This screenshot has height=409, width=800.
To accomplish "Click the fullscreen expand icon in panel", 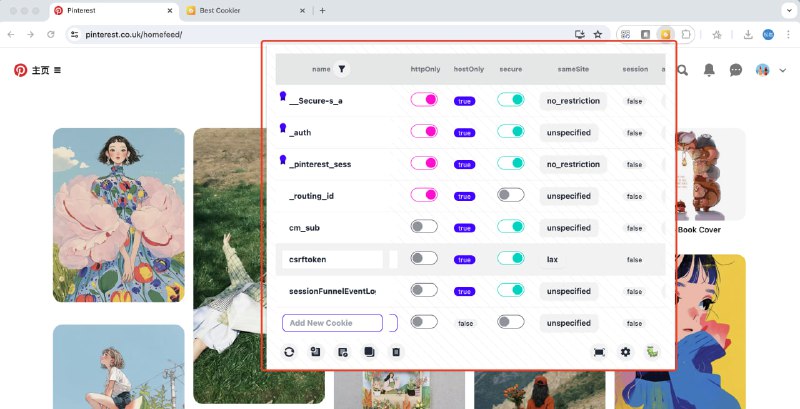I will coord(599,352).
